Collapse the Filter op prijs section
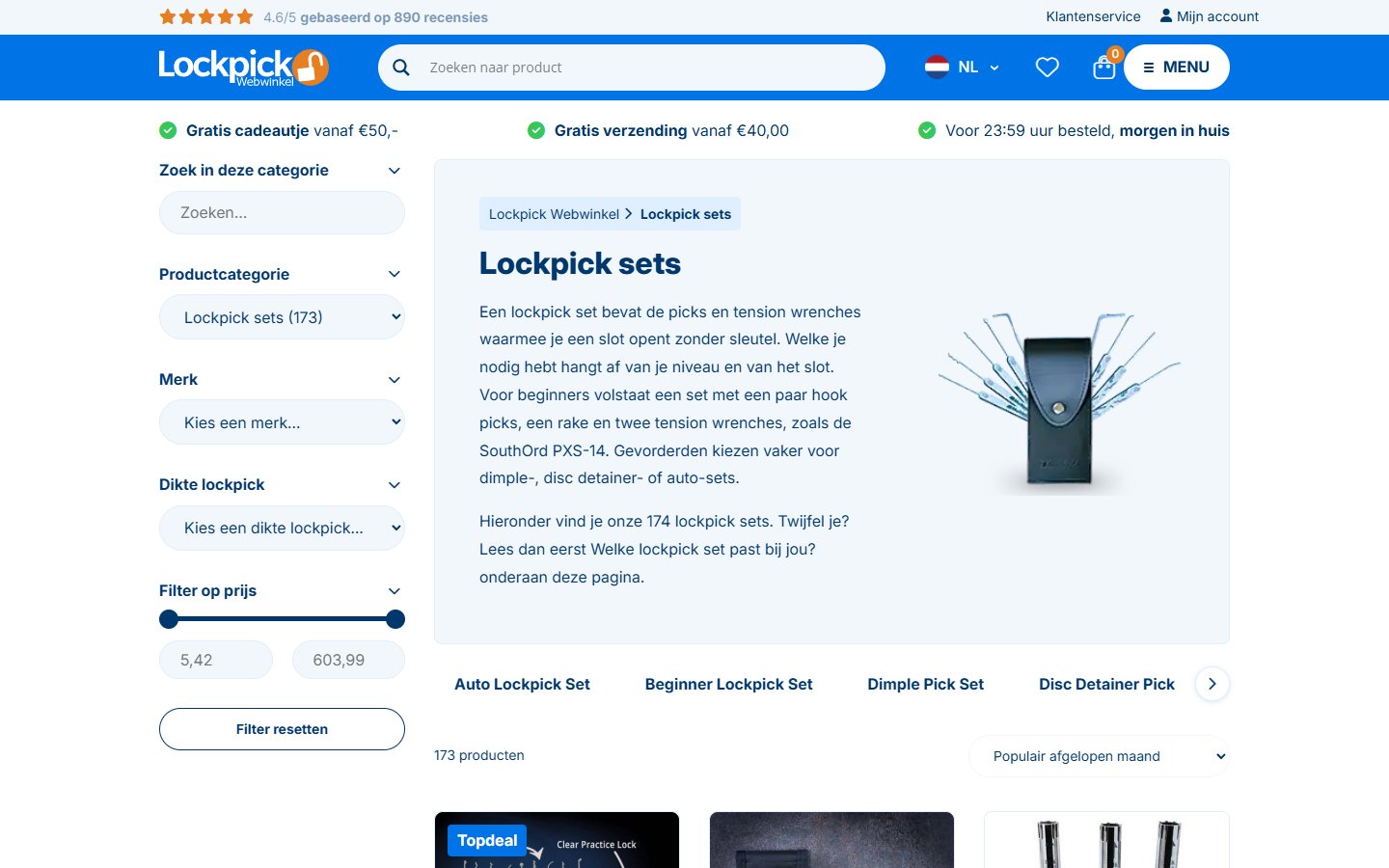 click(394, 591)
